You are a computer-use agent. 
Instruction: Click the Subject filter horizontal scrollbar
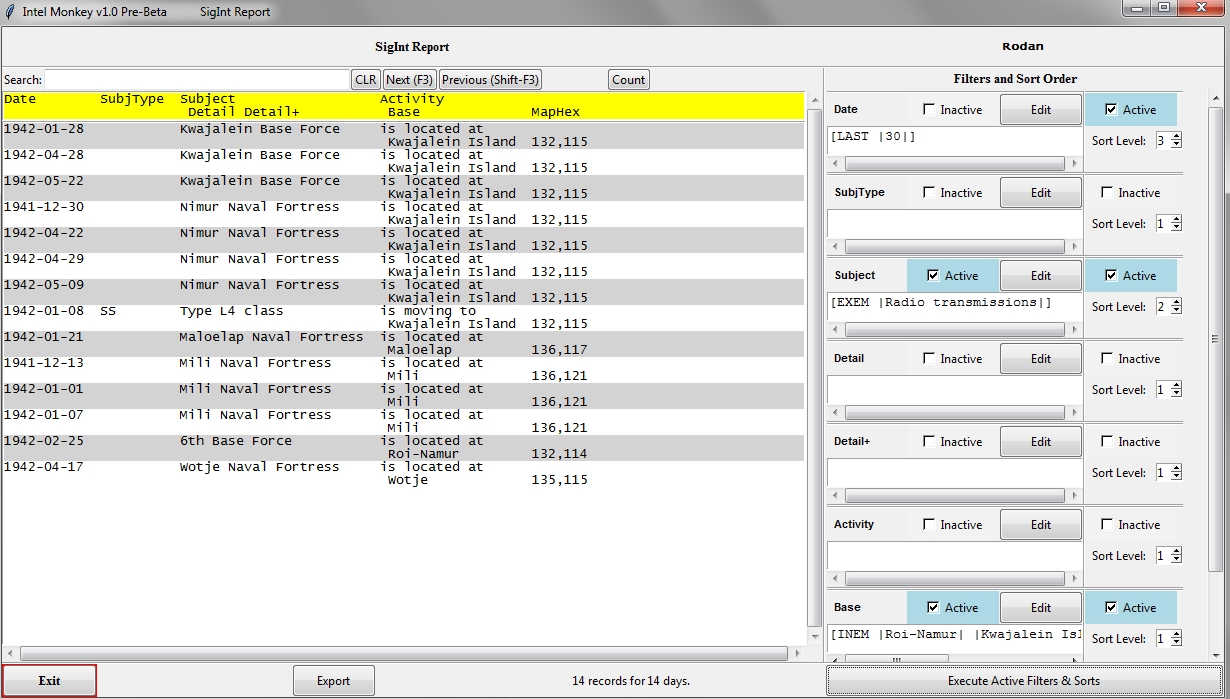[955, 330]
